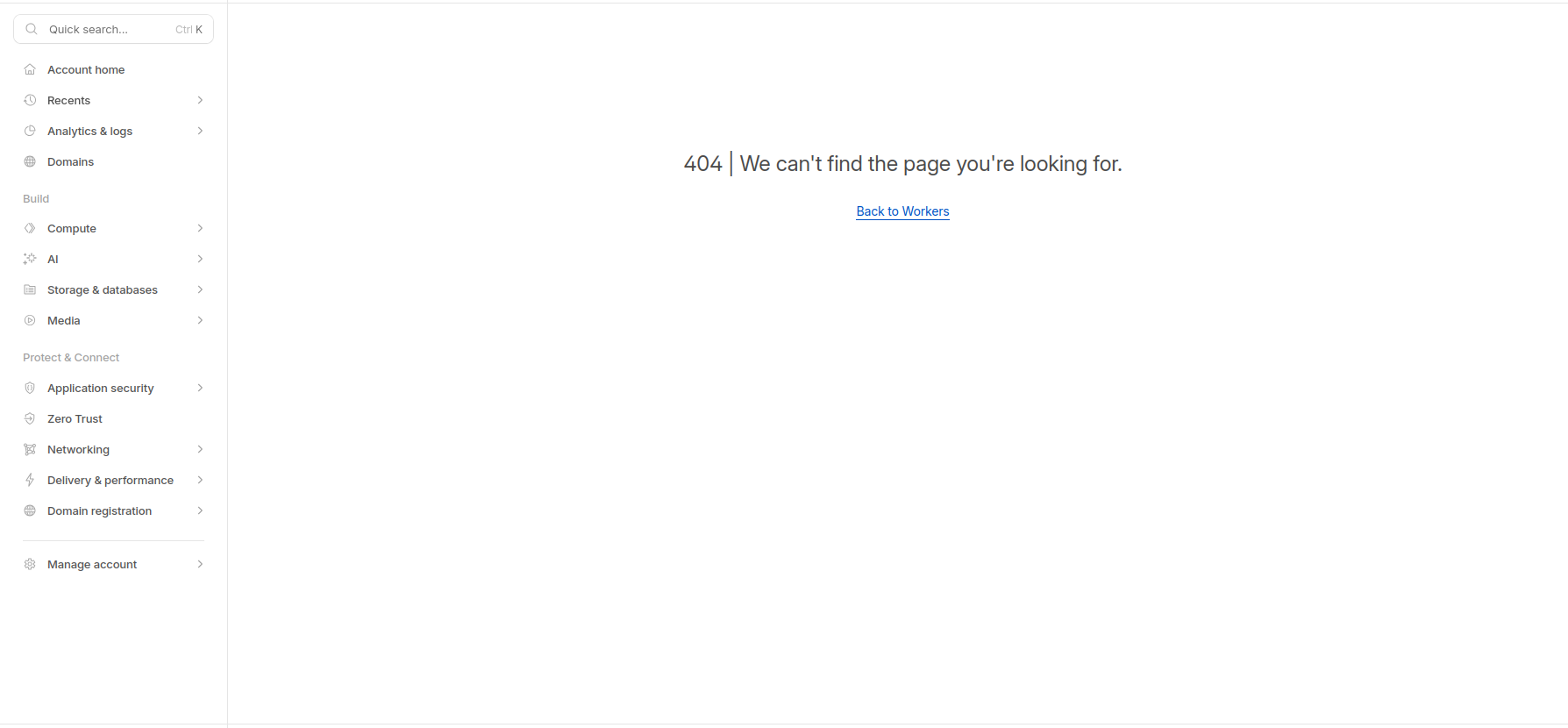Focus the Quick search input field
This screenshot has width=1568, height=728.
[105, 30]
